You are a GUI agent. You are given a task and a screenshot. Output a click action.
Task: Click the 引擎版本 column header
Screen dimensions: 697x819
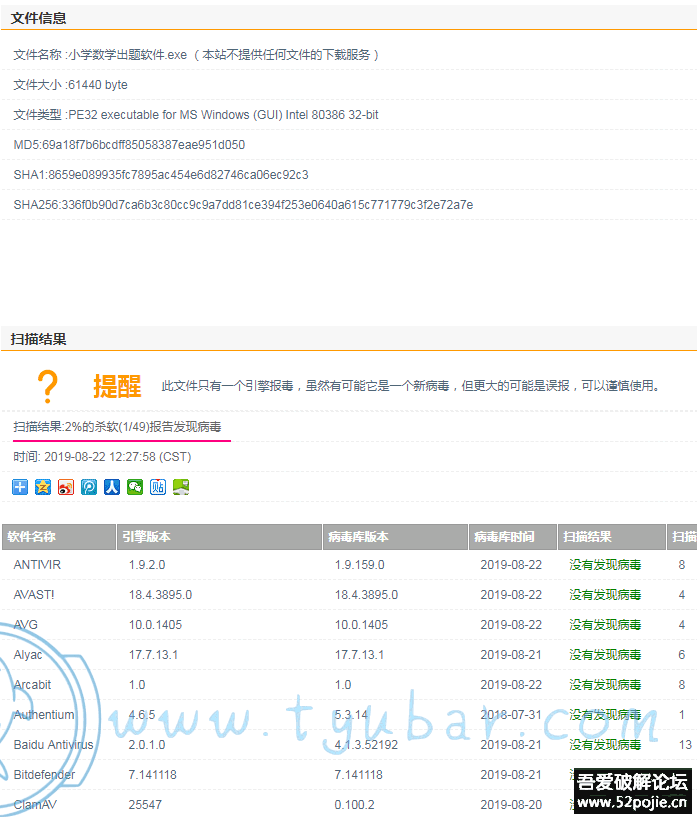[219, 537]
